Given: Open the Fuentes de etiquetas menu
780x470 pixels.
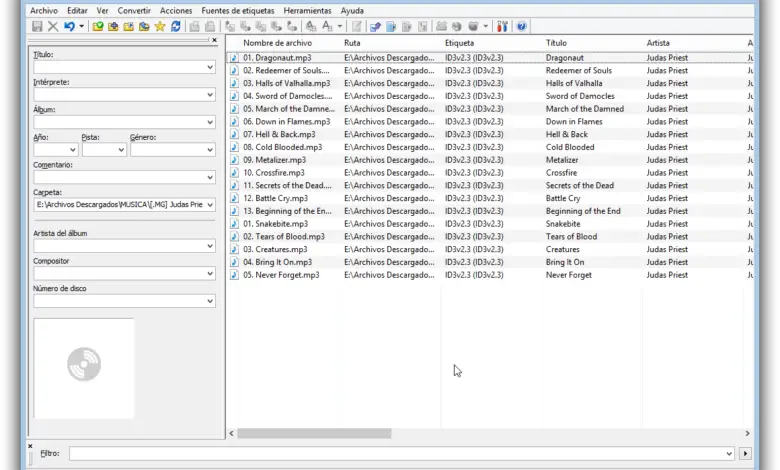Looking at the screenshot, I should (x=238, y=10).
